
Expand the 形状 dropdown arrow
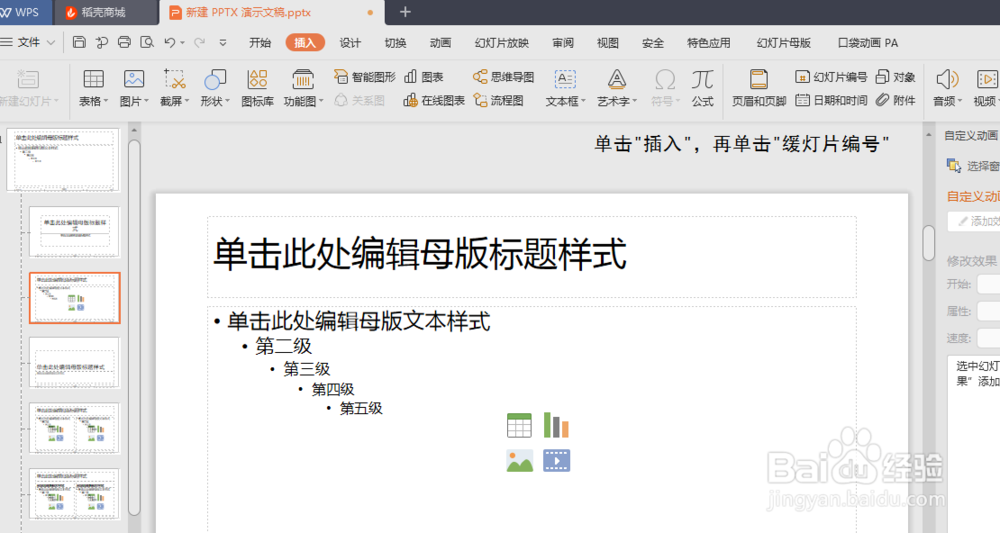click(227, 101)
